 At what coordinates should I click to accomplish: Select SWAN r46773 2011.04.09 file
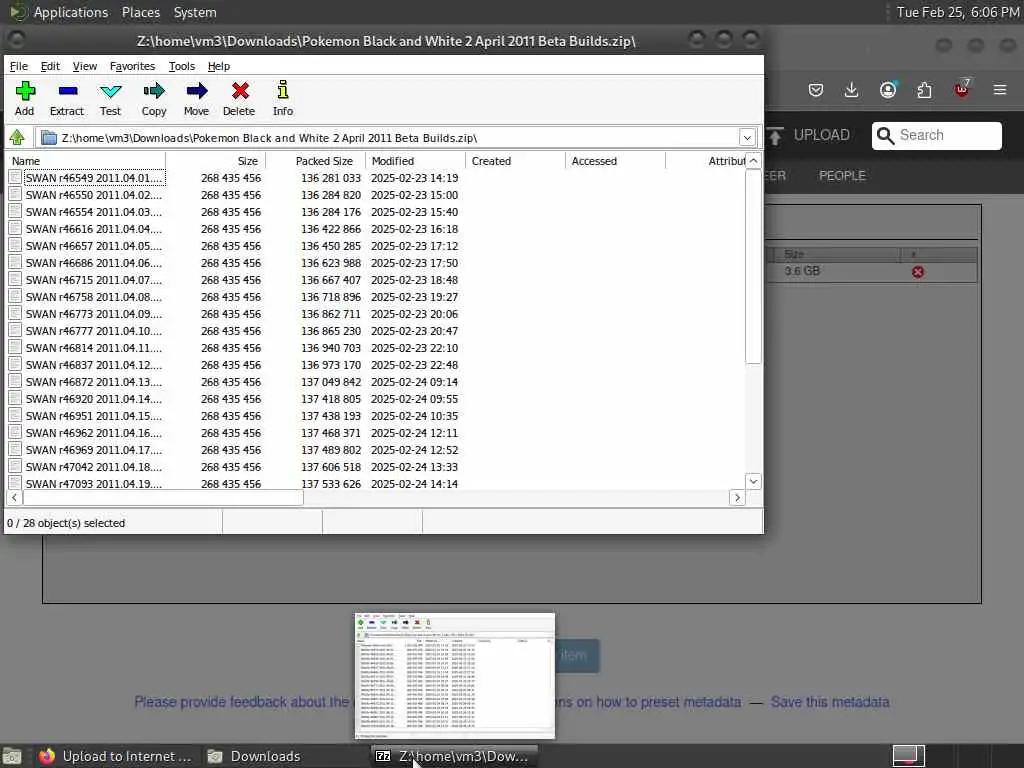pos(93,313)
